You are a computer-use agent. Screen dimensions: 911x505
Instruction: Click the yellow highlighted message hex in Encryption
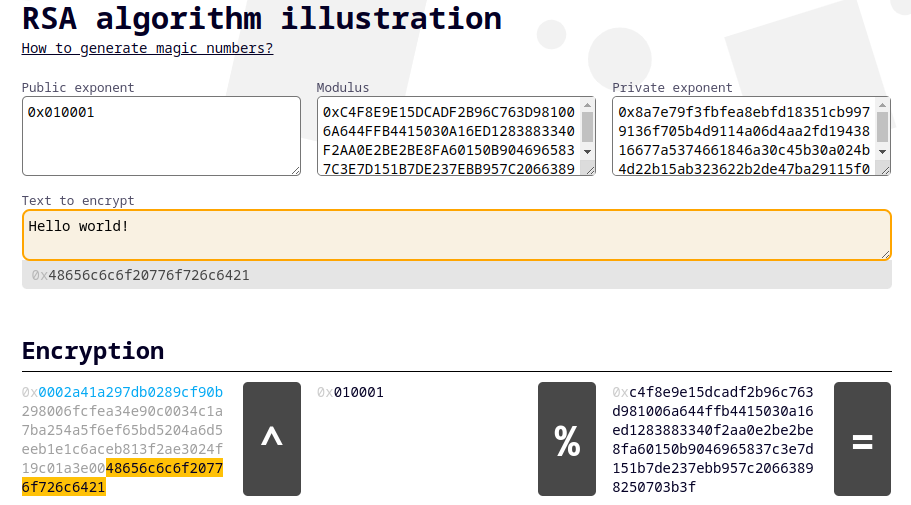pos(122,478)
